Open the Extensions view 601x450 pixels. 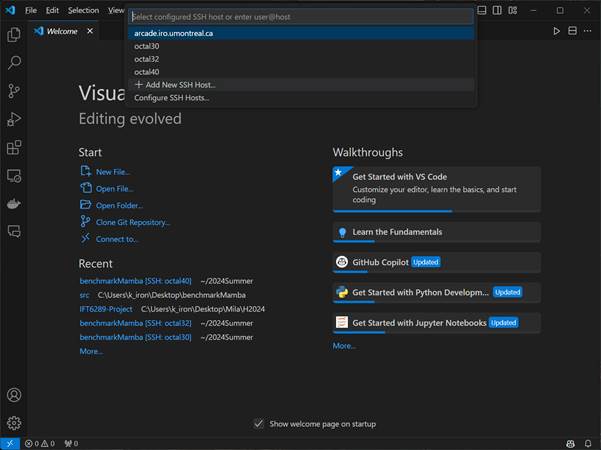pyautogui.click(x=14, y=148)
